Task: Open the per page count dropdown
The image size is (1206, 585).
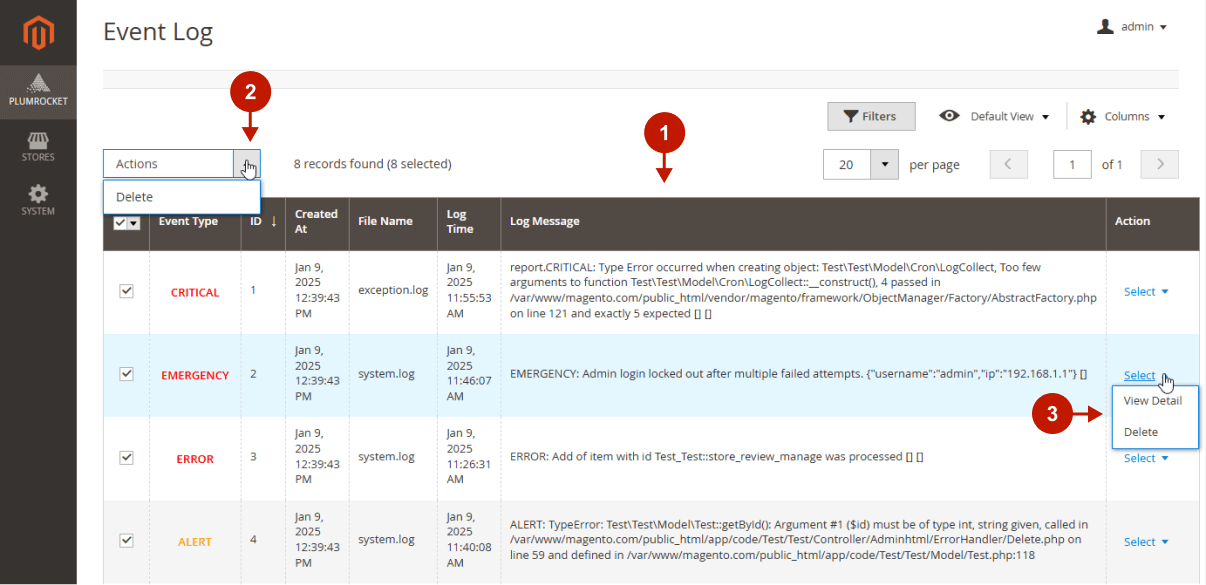Action: pos(884,165)
